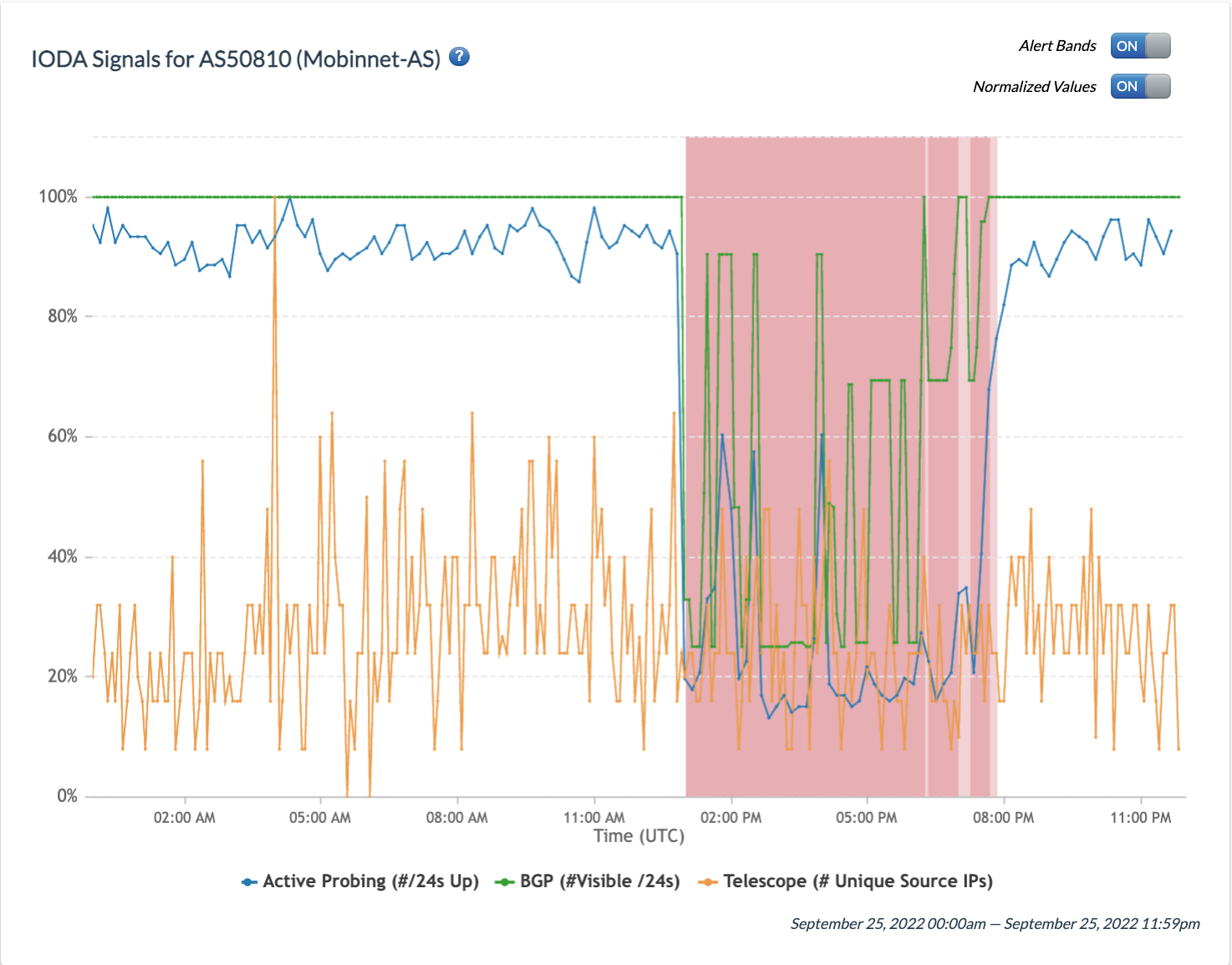Click the "Alert Bands" label text

click(1056, 46)
